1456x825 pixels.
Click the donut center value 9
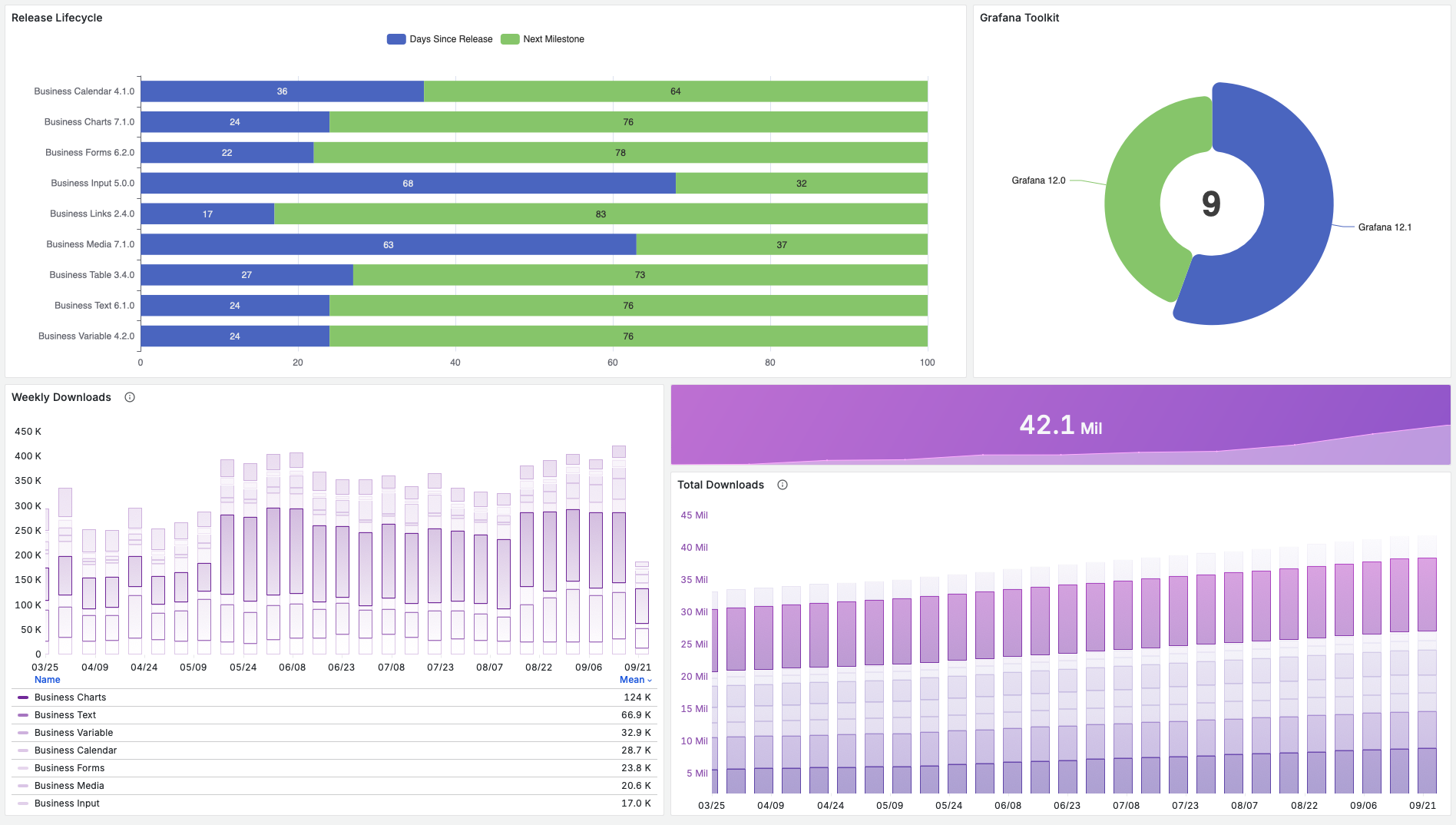pyautogui.click(x=1211, y=204)
